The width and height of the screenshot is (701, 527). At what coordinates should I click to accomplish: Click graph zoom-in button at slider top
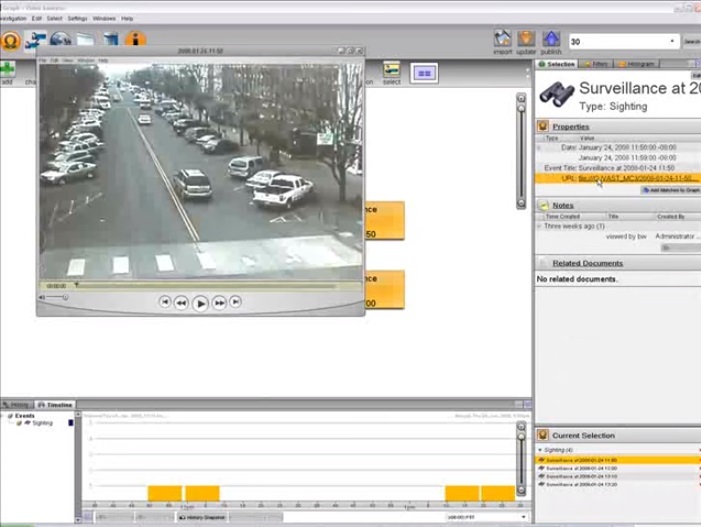click(521, 98)
